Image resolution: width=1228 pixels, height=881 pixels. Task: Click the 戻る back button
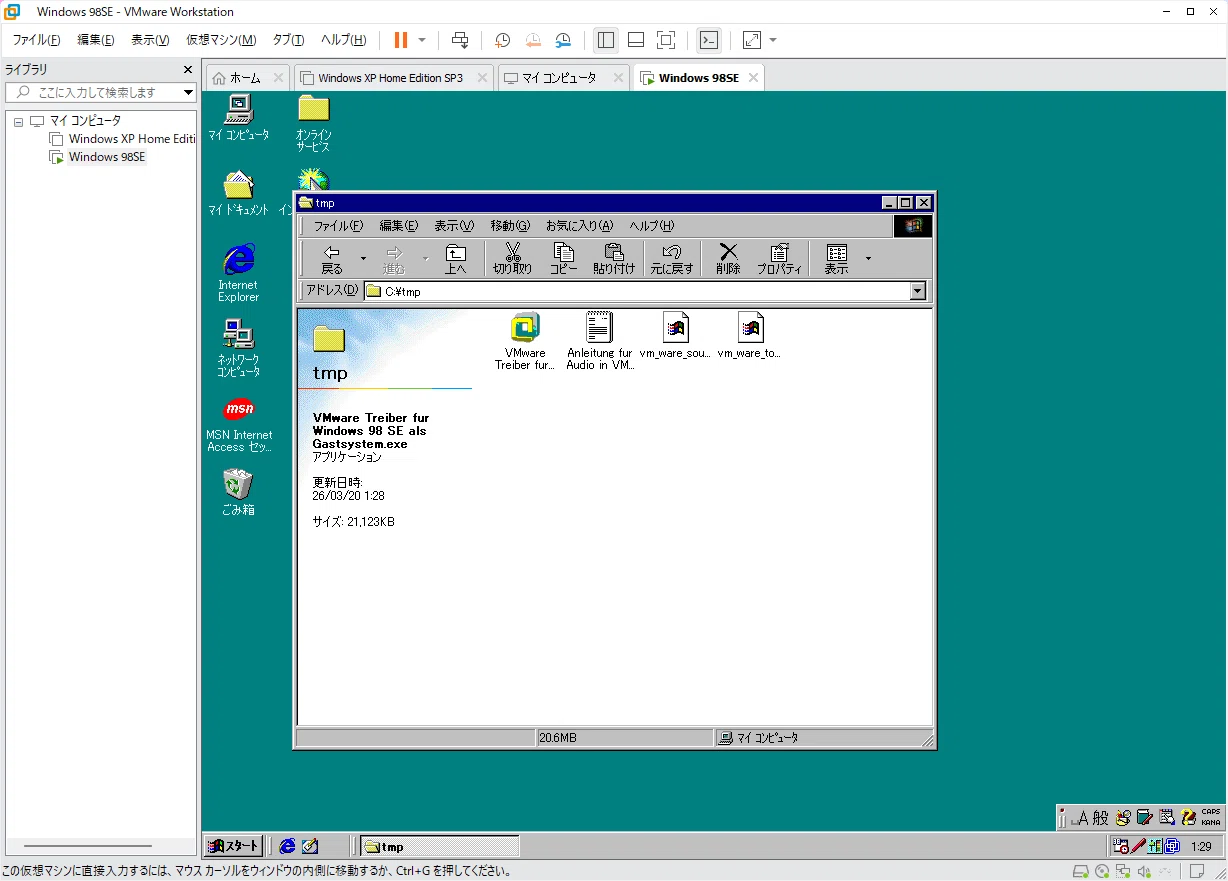pos(332,259)
